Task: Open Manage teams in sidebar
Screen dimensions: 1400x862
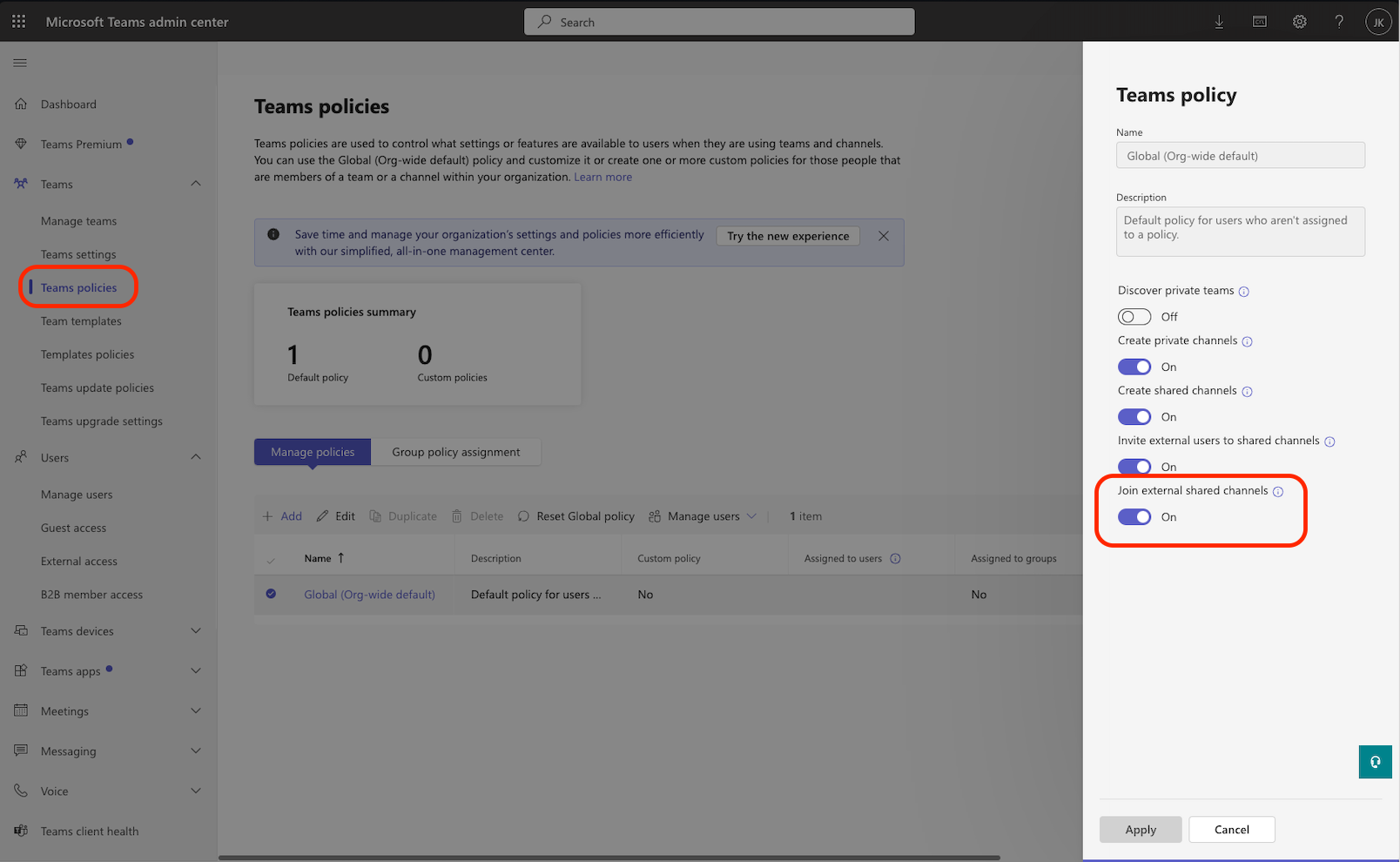Action: (78, 221)
